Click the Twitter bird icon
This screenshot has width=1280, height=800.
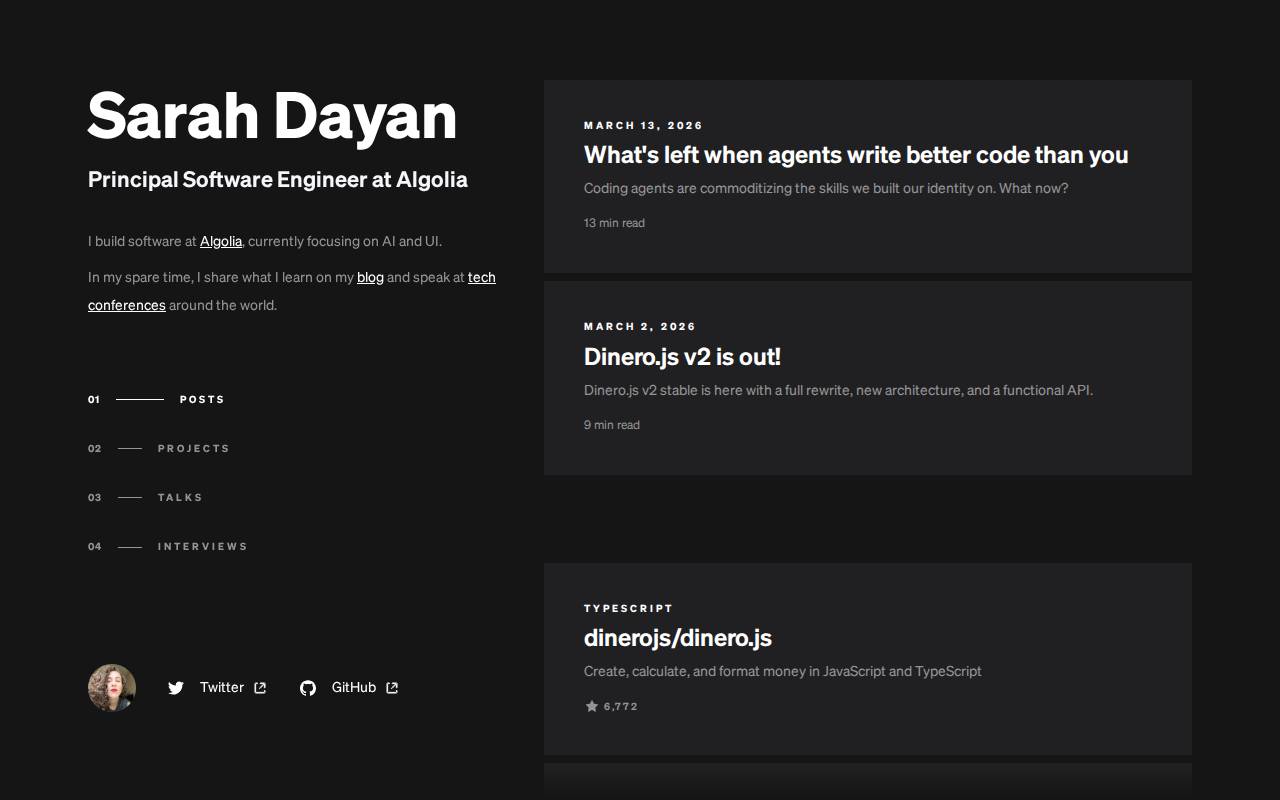coord(176,688)
